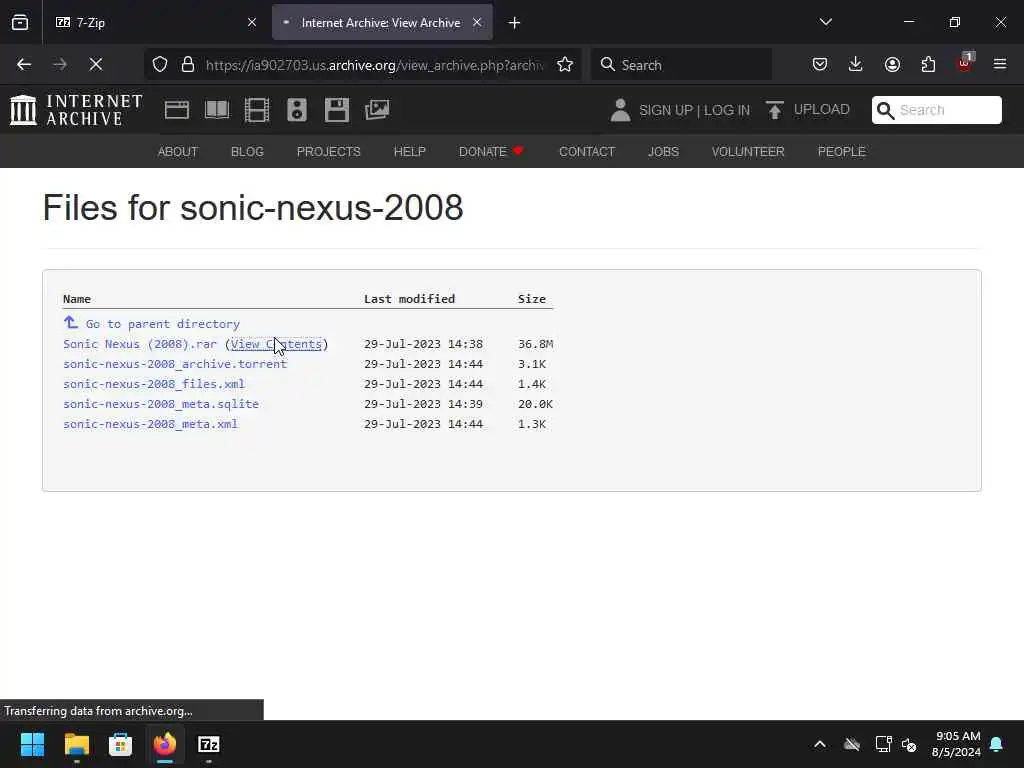Open the Firefox recent browsing icon
The width and height of the screenshot is (1024, 768).
pos(20,22)
